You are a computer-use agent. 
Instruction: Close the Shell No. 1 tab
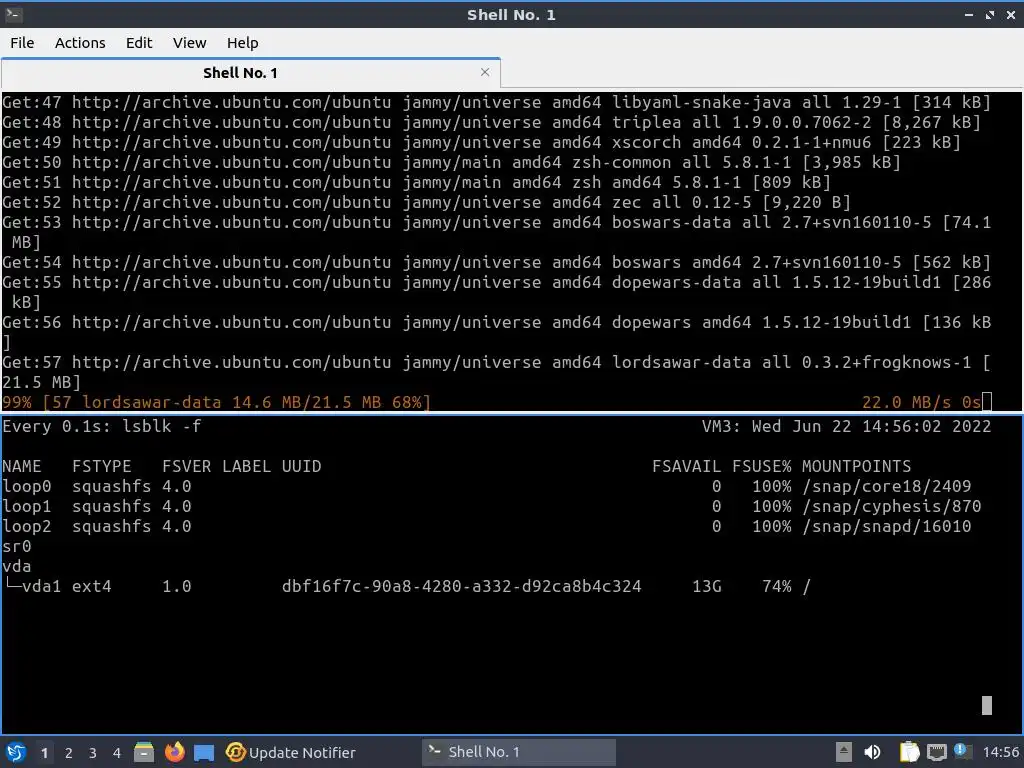point(485,72)
